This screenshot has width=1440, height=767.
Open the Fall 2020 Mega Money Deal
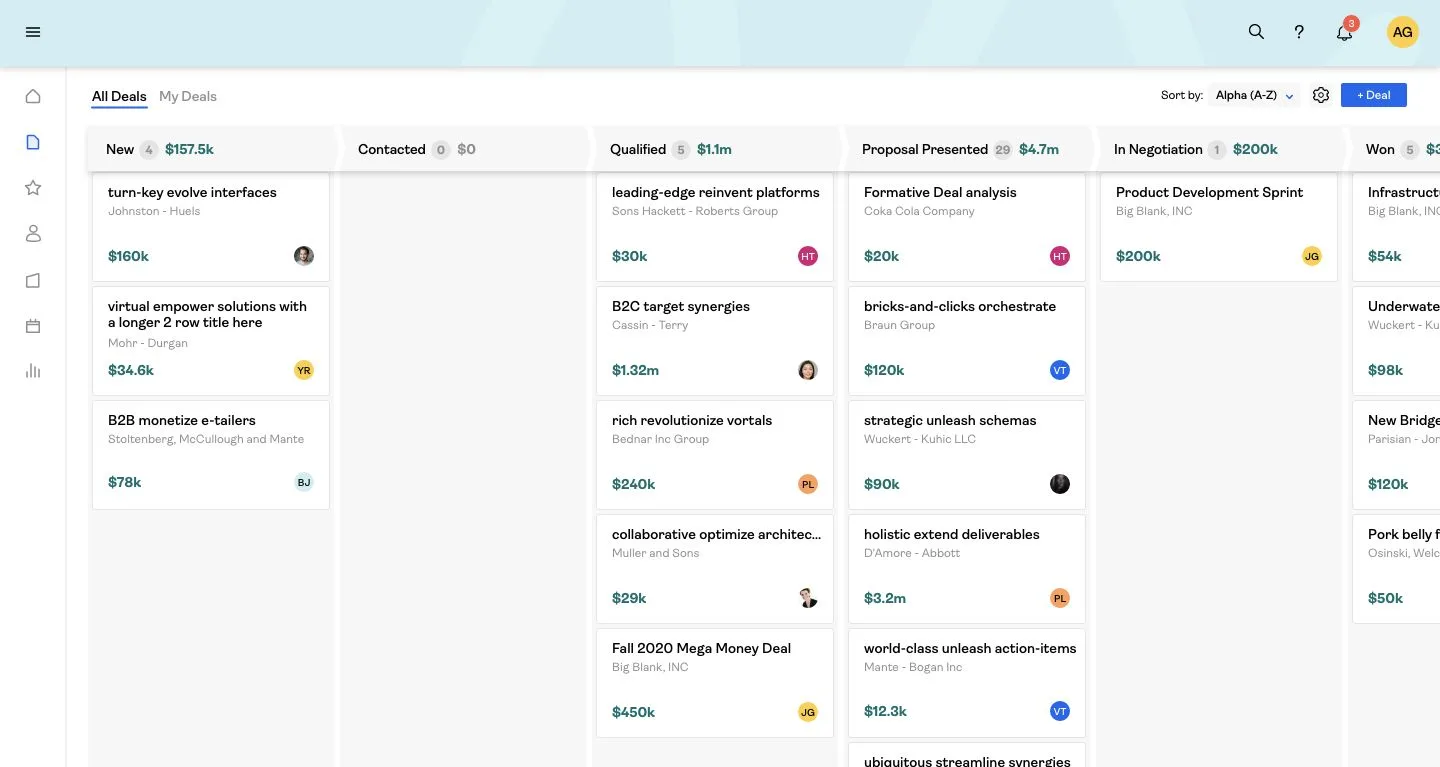click(701, 648)
